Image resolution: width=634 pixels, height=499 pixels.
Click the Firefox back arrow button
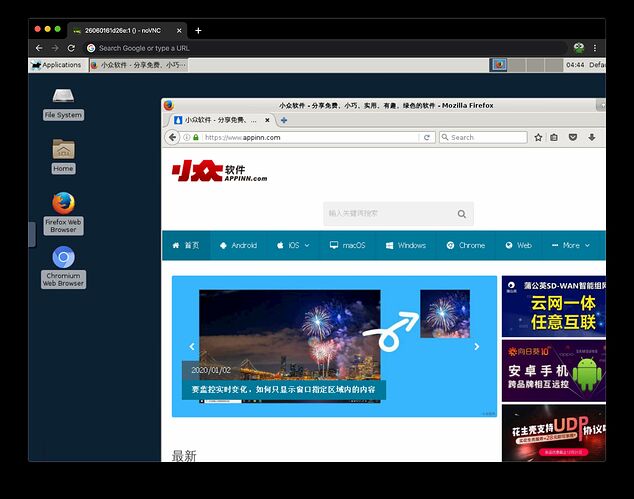pos(172,137)
